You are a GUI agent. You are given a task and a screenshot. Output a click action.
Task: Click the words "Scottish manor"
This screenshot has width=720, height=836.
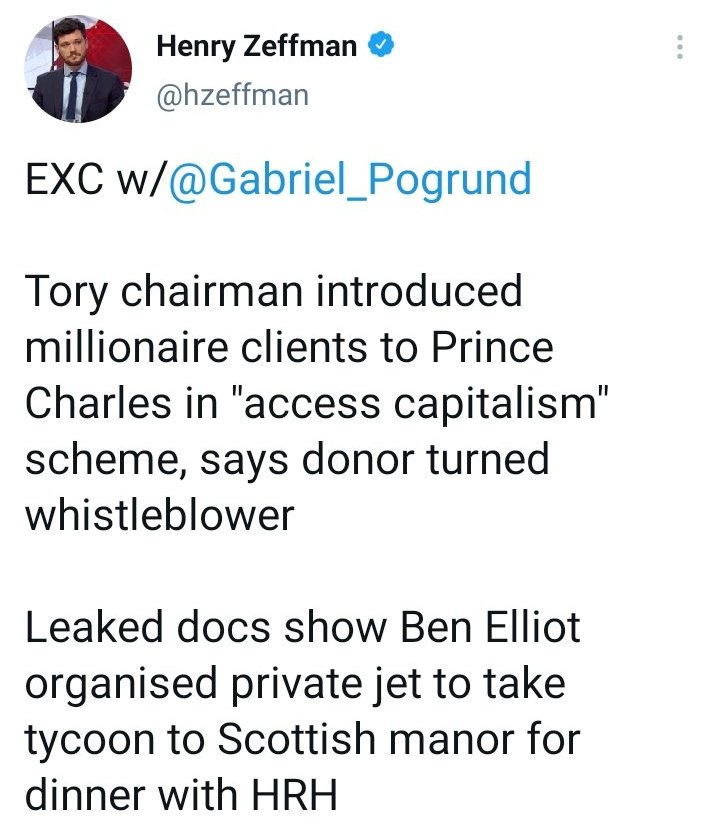pos(365,739)
